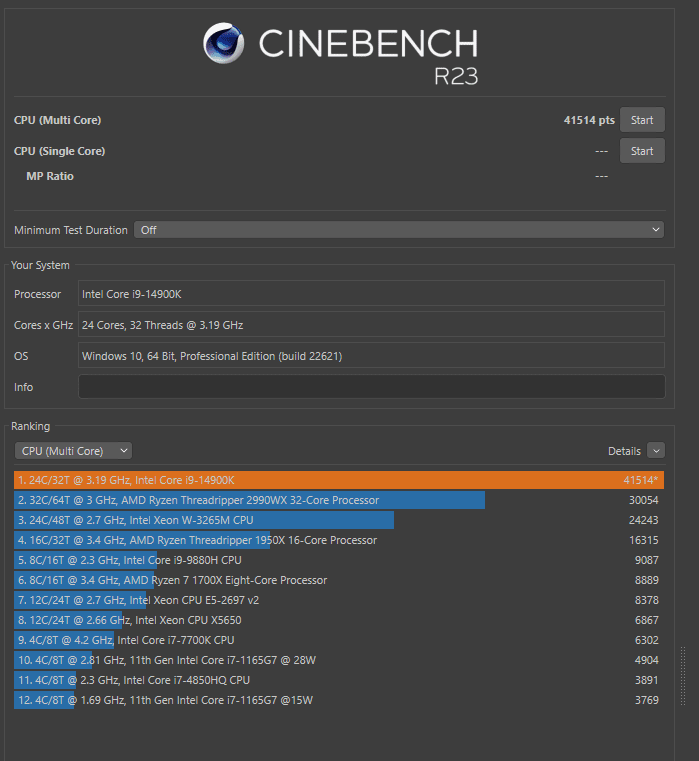Click the 3769 score value
The height and width of the screenshot is (761, 699).
coord(647,700)
